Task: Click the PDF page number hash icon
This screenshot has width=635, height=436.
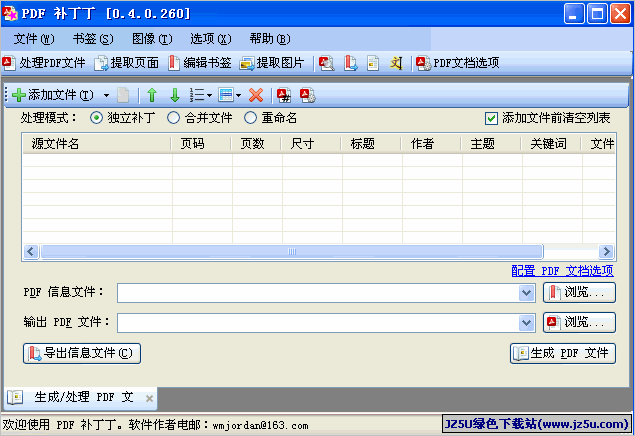Action: point(284,96)
